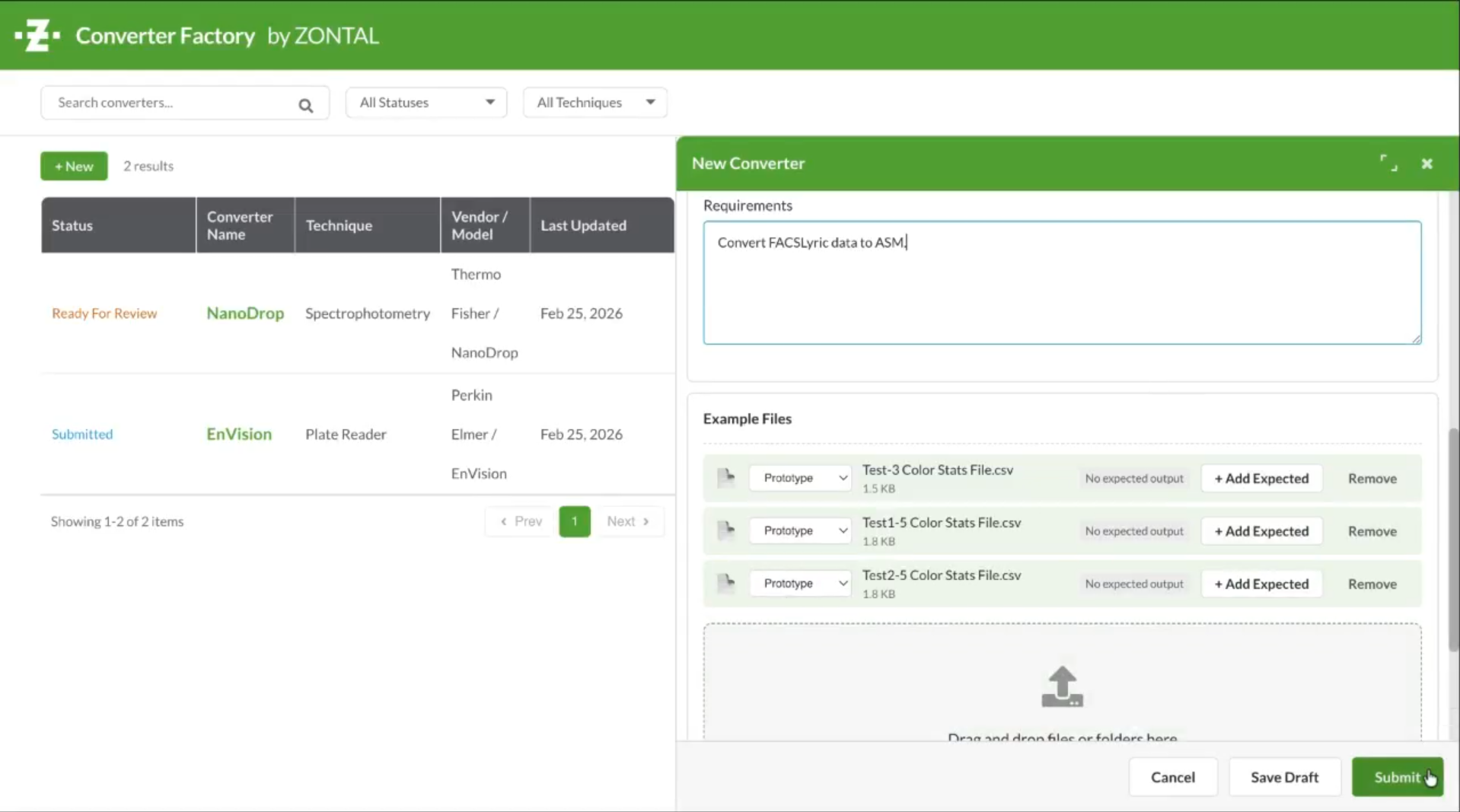
Task: Open Prototype dropdown for Test2-5 Color Stats File
Action: pos(800,584)
